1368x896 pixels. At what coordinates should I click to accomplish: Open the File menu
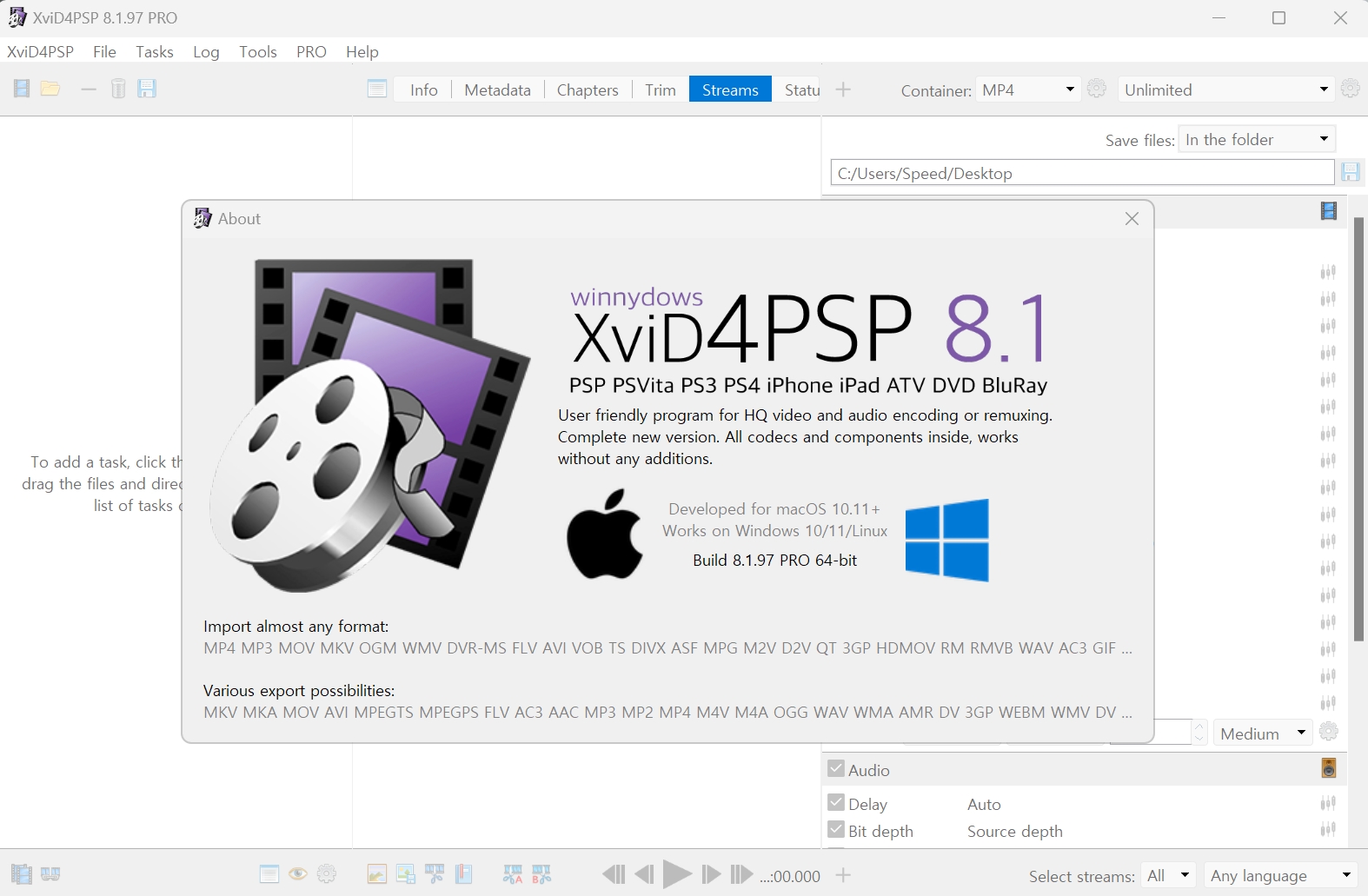(104, 51)
